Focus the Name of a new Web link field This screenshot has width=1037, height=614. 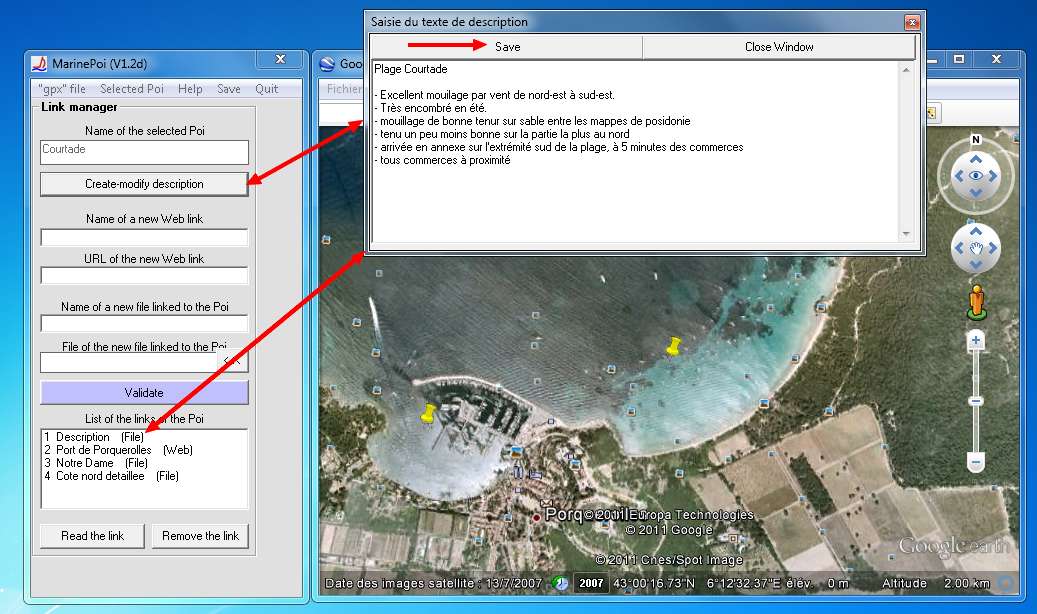pyautogui.click(x=144, y=238)
